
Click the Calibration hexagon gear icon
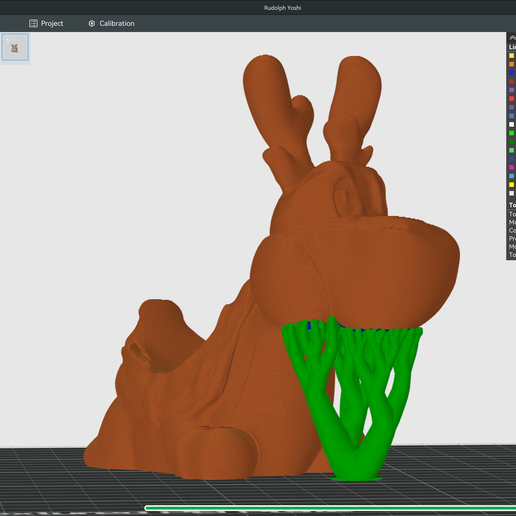(x=92, y=23)
